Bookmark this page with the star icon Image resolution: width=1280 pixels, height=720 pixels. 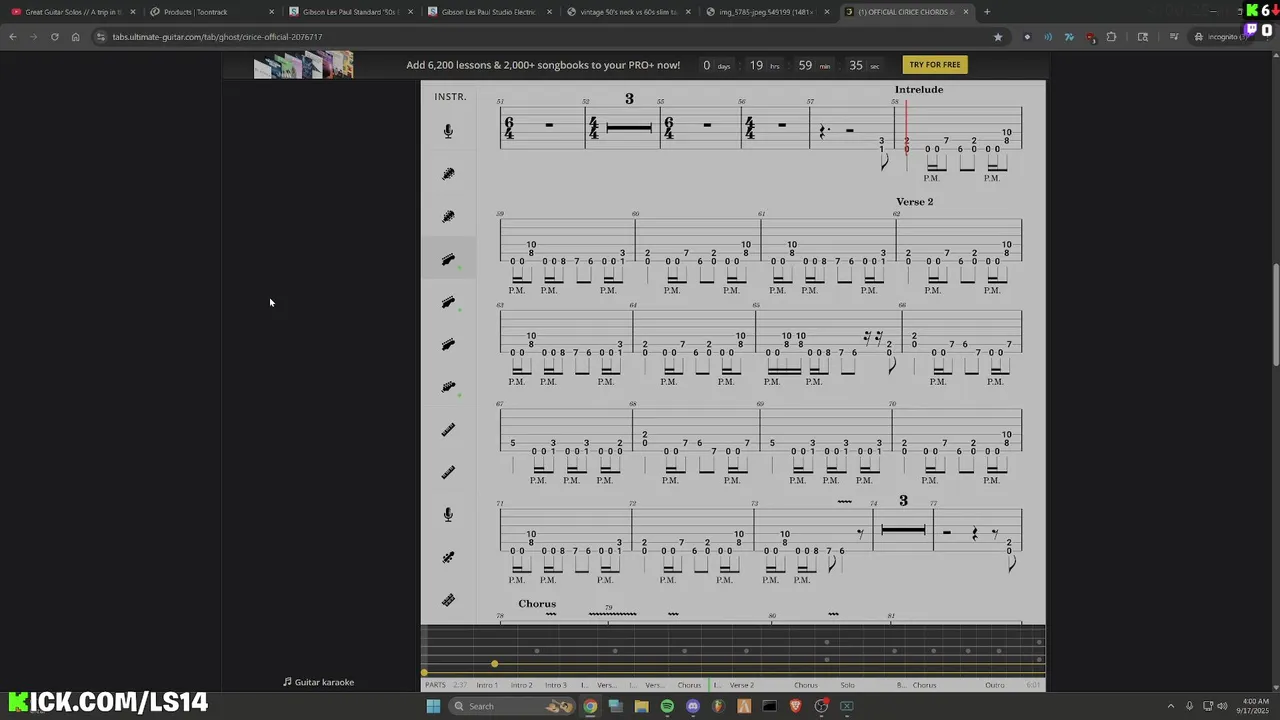[998, 37]
